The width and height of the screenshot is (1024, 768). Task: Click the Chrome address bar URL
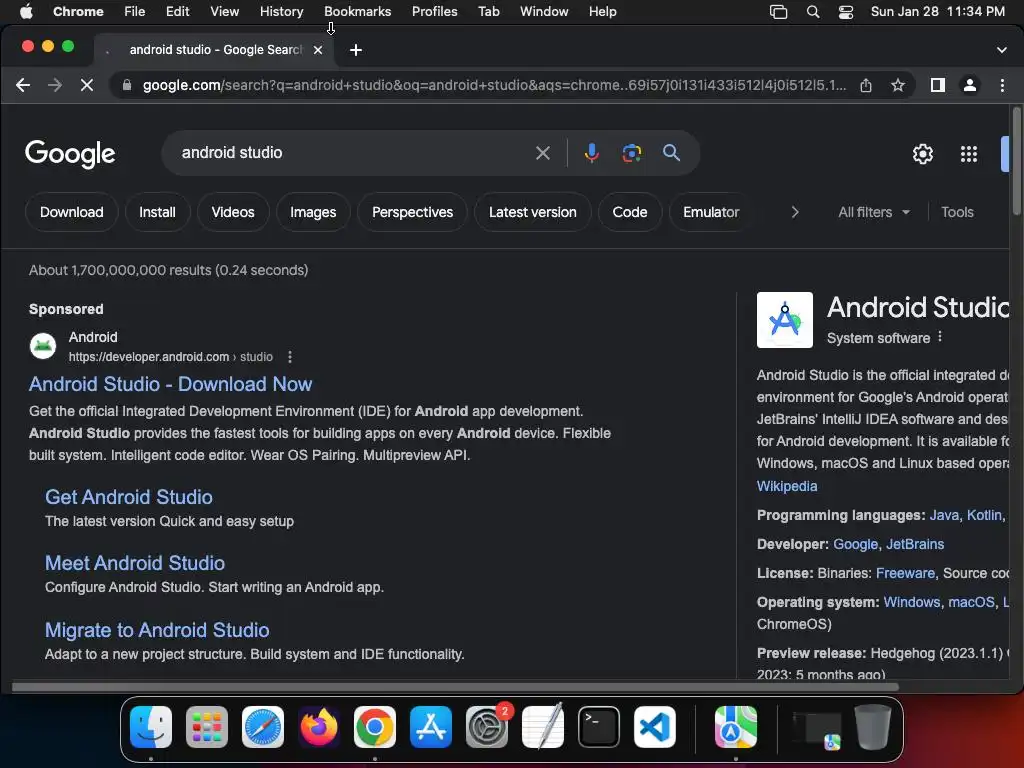tap(494, 85)
